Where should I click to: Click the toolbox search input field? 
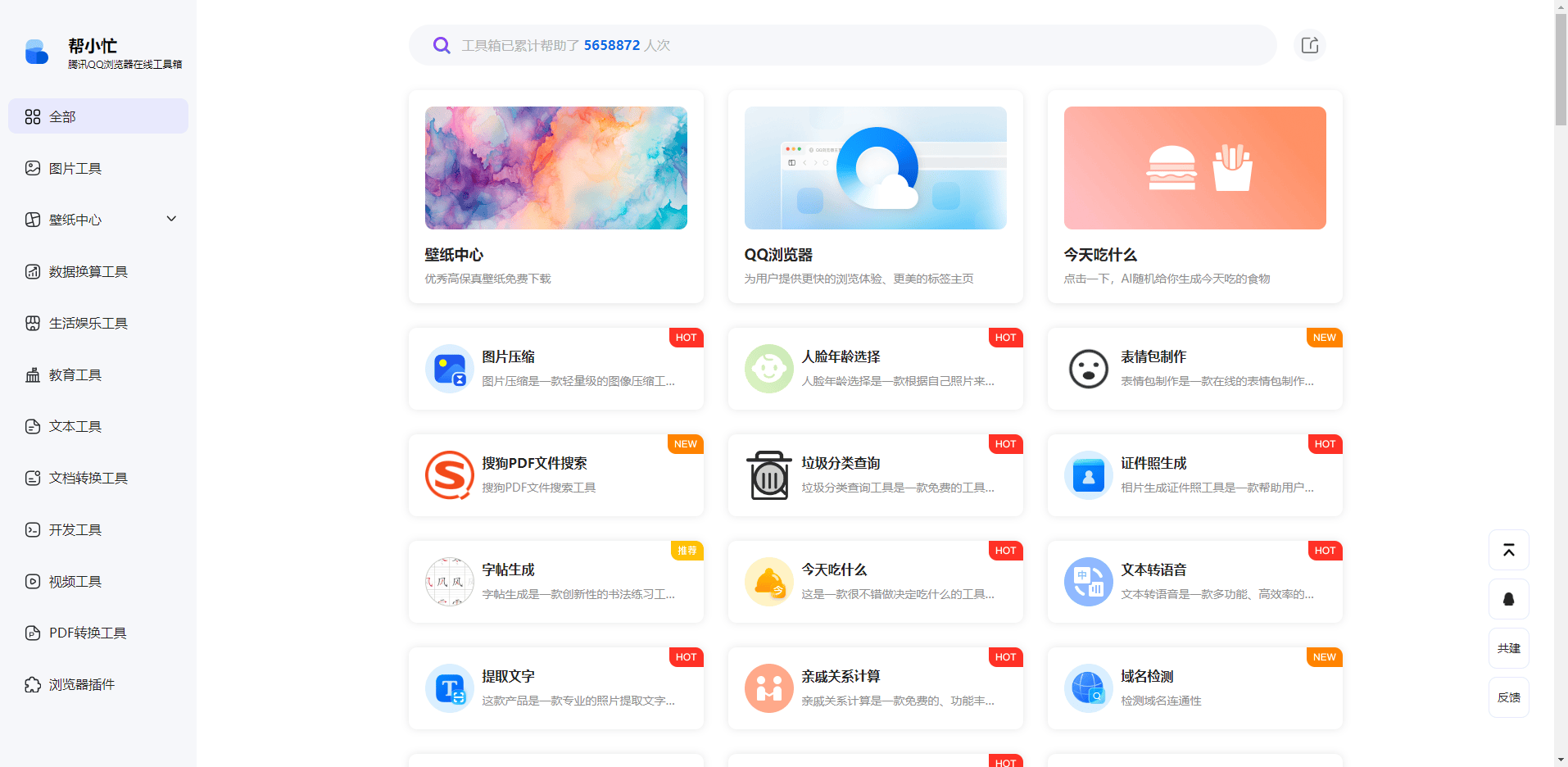843,45
